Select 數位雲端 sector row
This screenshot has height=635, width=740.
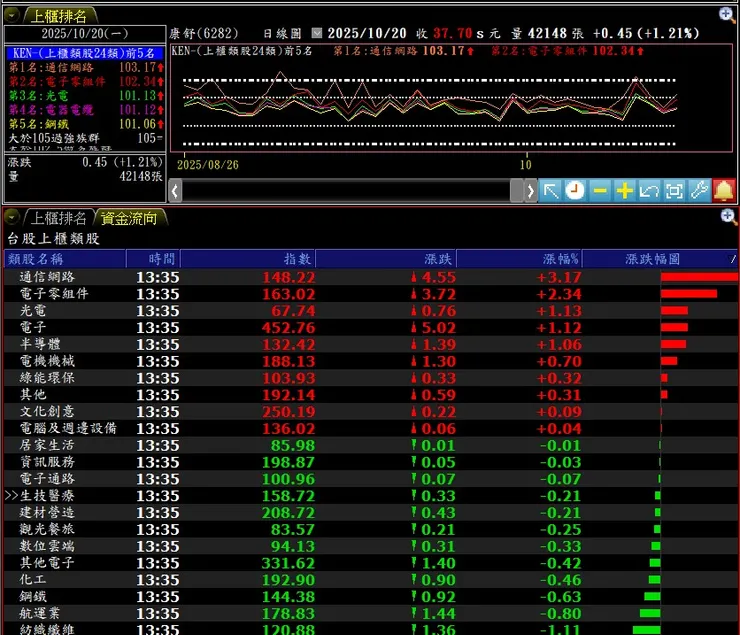pyautogui.click(x=370, y=546)
